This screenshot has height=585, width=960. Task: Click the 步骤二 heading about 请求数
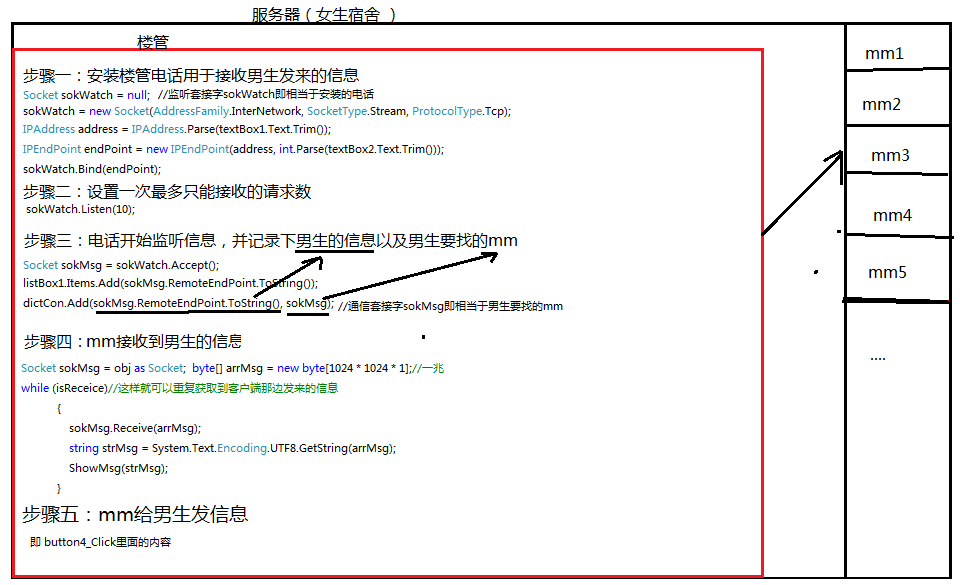pyautogui.click(x=167, y=192)
